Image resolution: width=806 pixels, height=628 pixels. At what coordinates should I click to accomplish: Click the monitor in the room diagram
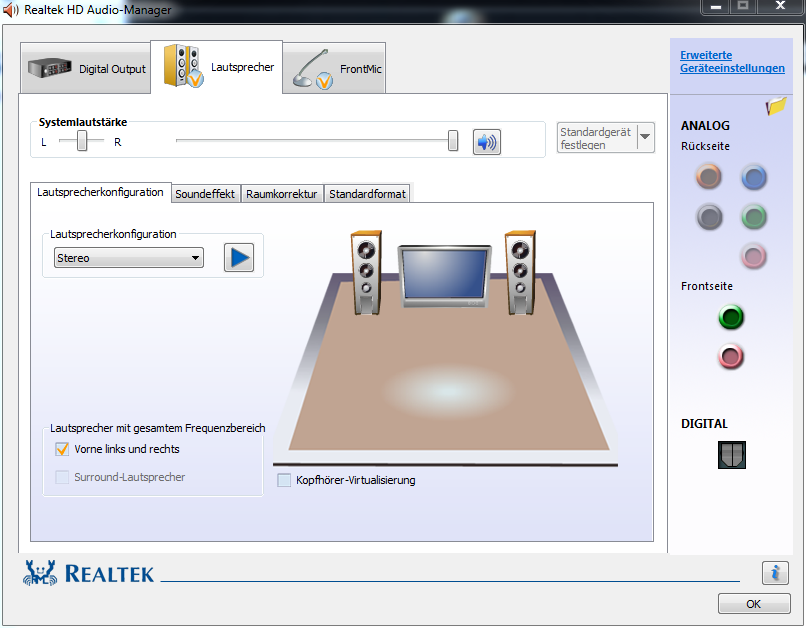pyautogui.click(x=445, y=277)
